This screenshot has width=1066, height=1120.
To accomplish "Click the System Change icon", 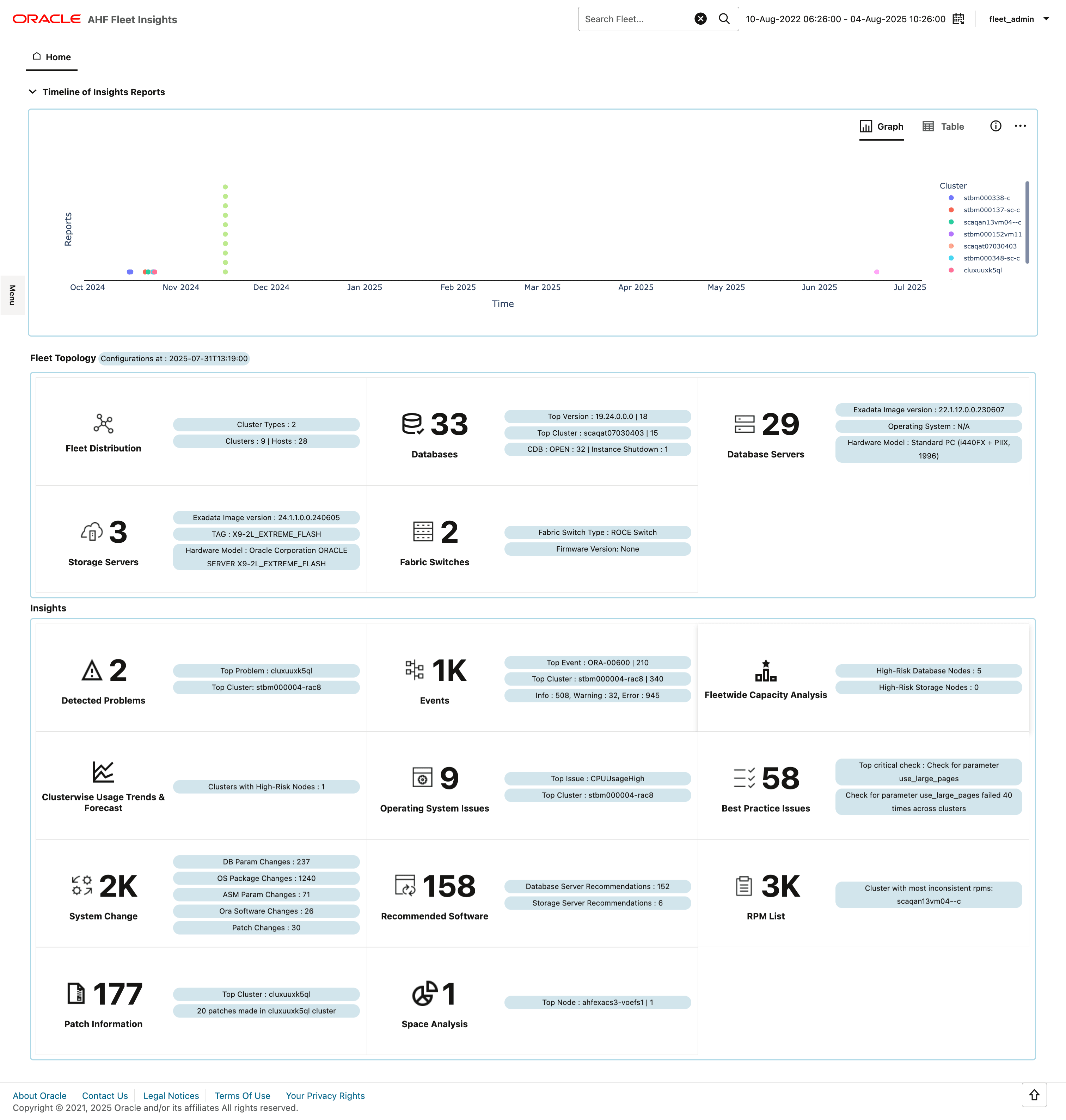I will 82,885.
